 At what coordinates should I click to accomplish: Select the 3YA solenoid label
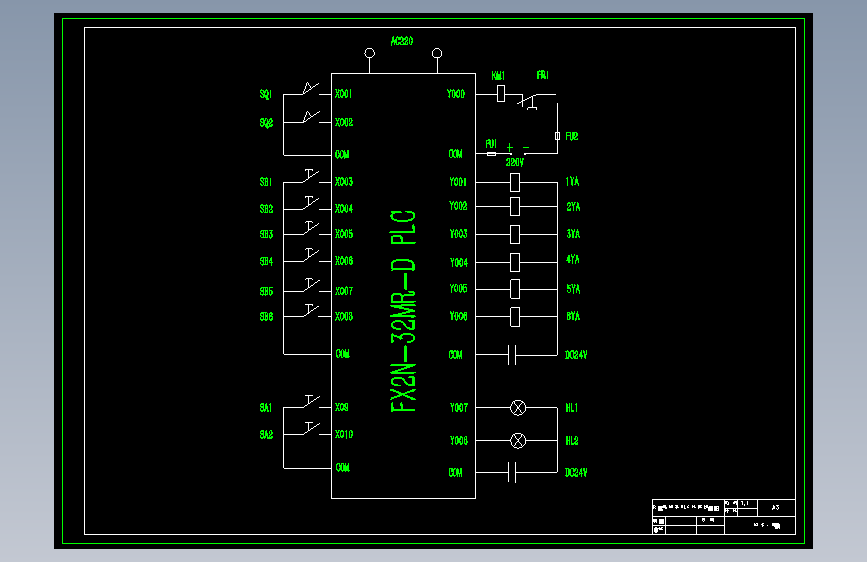(x=573, y=234)
